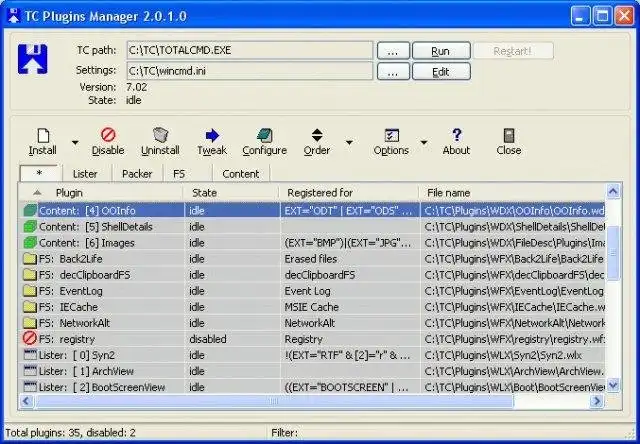Screen dimensions: 640x444
Task: Click the OOInfo content plugin icon
Action: click(30, 211)
